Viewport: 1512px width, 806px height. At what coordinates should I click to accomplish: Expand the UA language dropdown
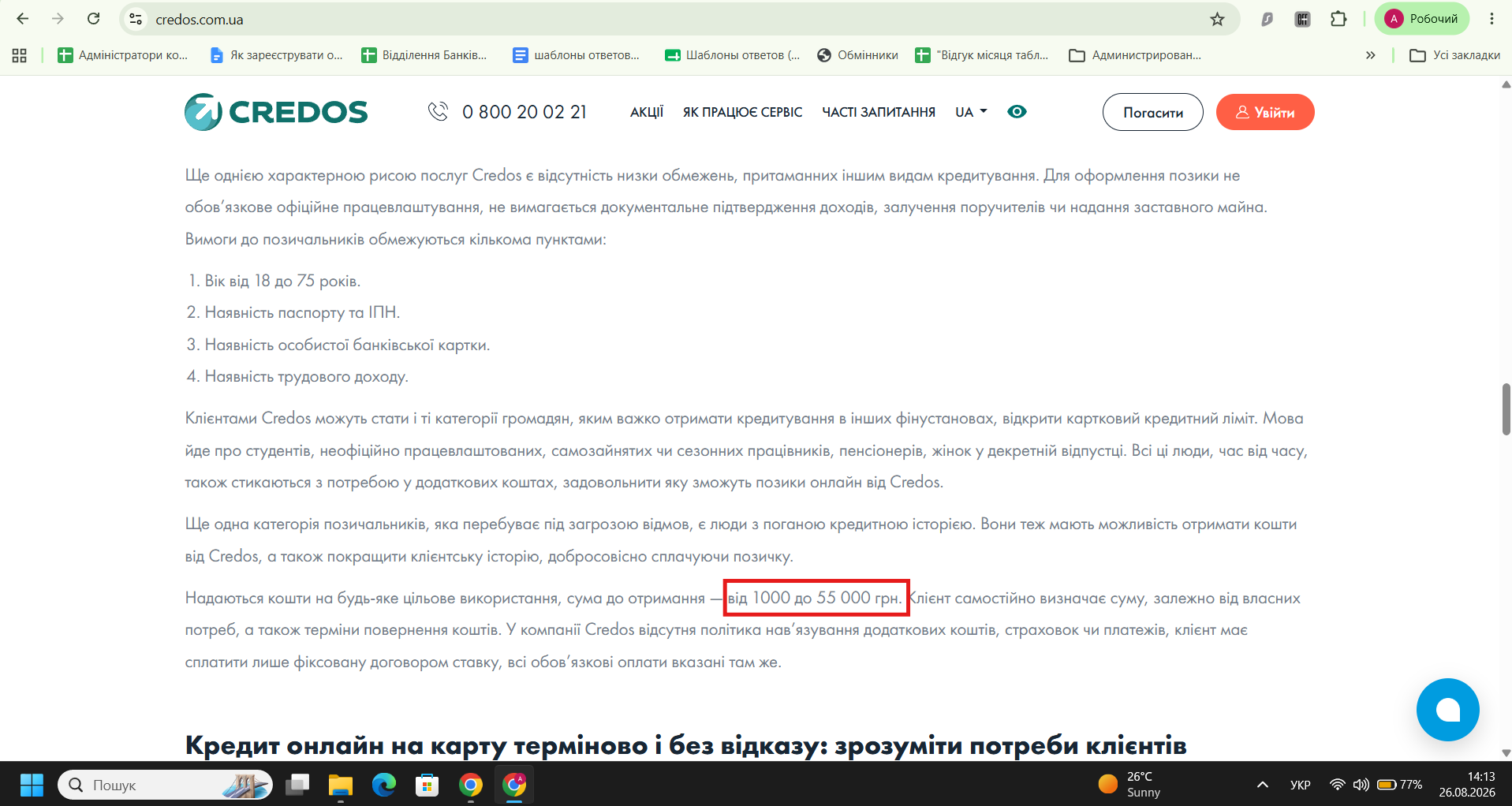point(971,112)
